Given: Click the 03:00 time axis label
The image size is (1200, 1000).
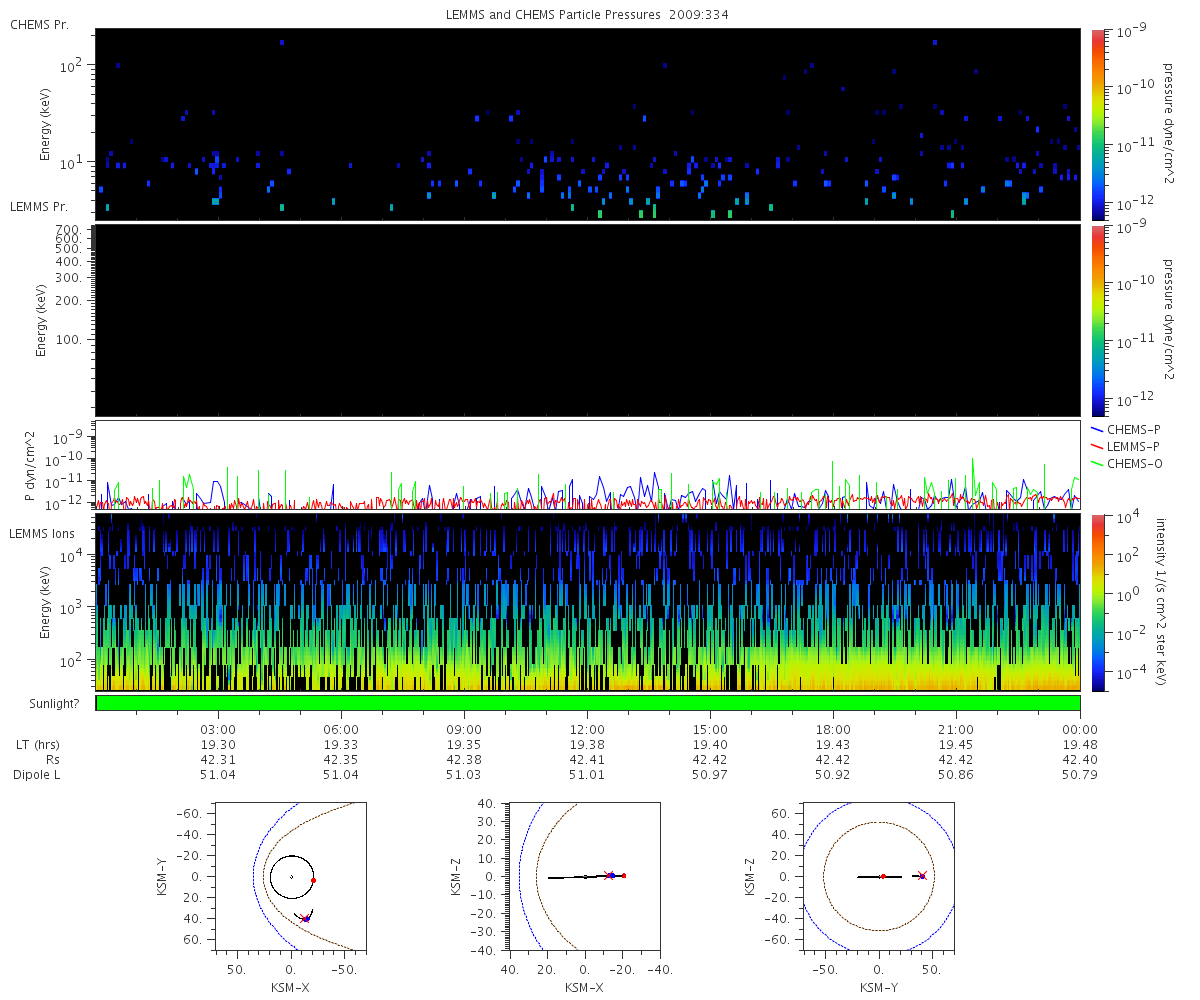Looking at the screenshot, I should click(x=218, y=730).
